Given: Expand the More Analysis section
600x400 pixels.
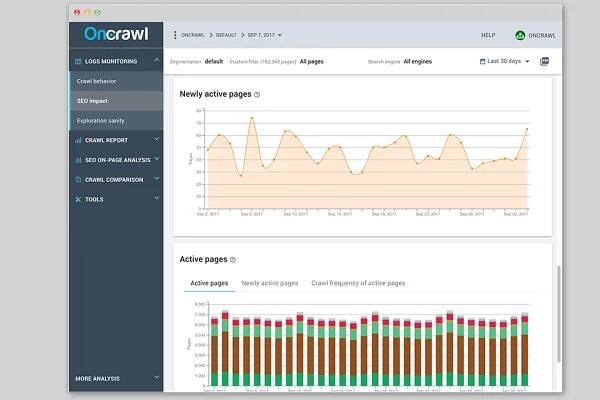Looking at the screenshot, I should click(x=157, y=378).
